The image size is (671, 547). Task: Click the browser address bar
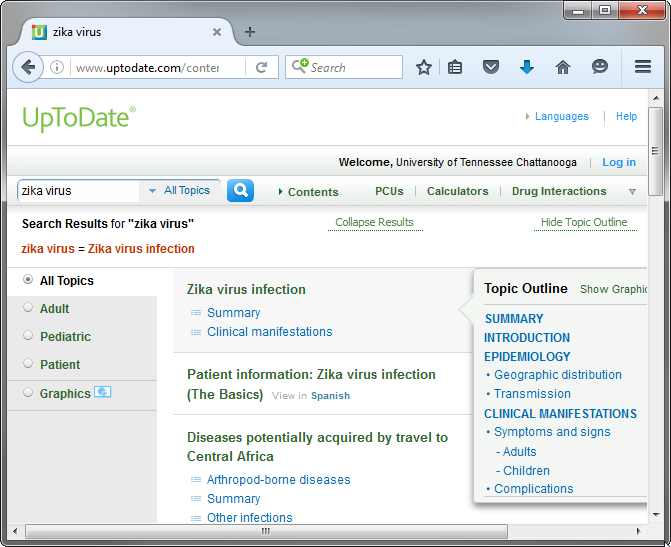[158, 67]
